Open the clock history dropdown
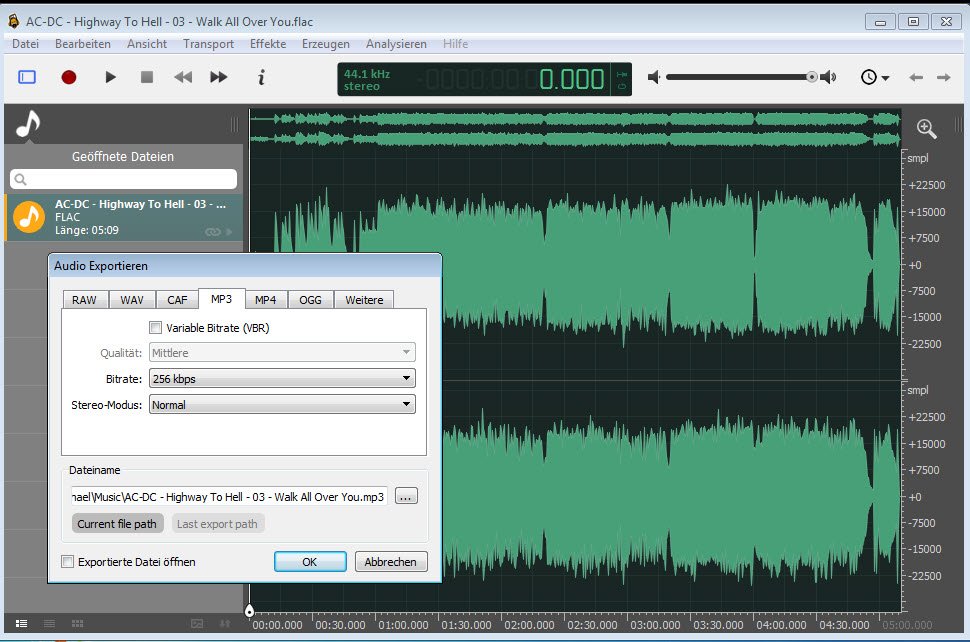Viewport: 970px width, 642px height. (x=875, y=77)
